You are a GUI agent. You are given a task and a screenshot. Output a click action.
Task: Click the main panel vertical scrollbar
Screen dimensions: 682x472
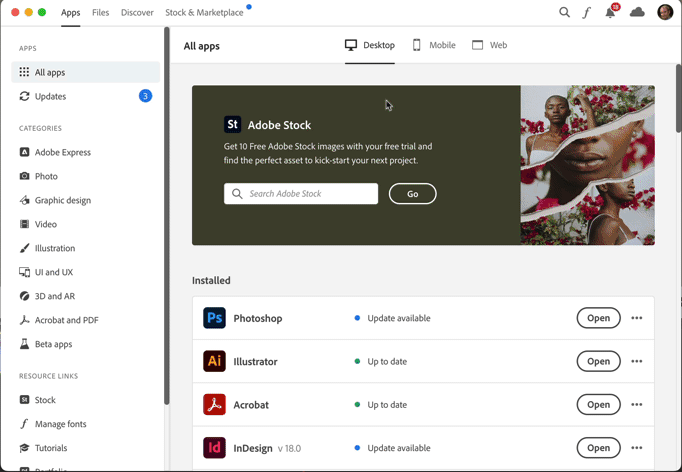pyautogui.click(x=679, y=98)
